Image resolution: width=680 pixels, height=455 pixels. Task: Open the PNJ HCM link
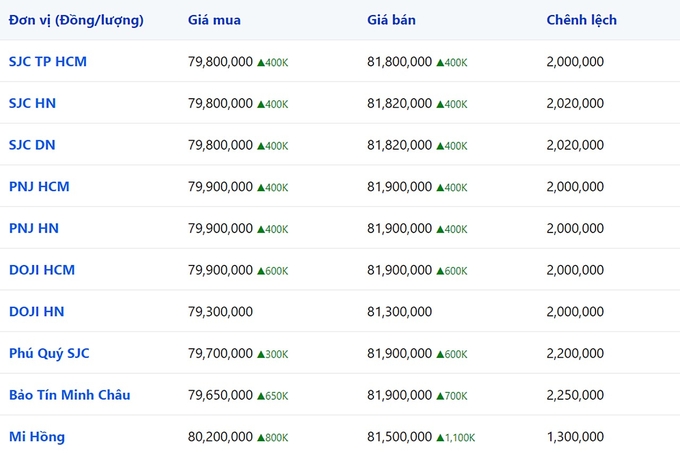click(39, 187)
